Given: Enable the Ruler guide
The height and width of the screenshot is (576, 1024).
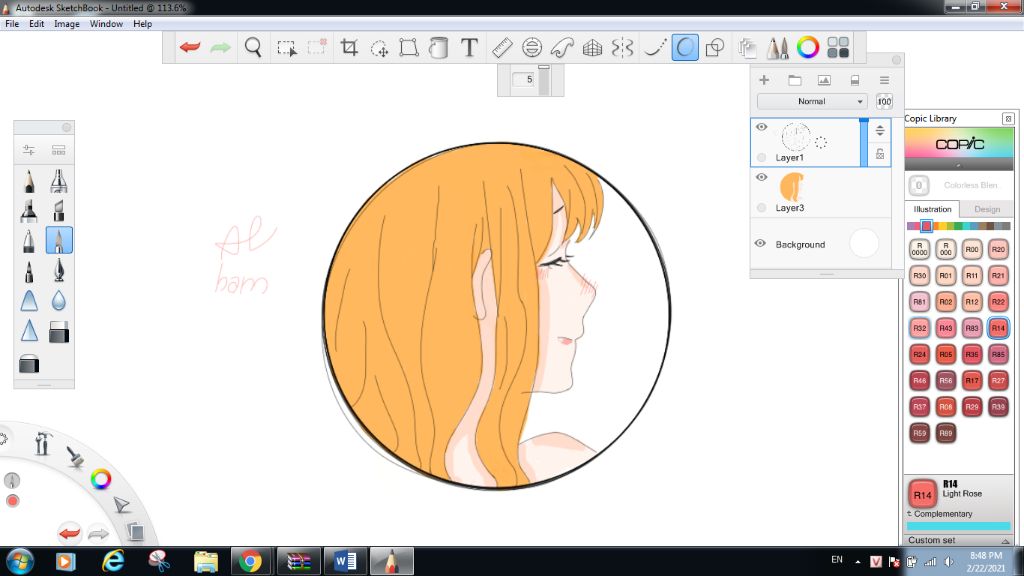Looking at the screenshot, I should coord(502,48).
